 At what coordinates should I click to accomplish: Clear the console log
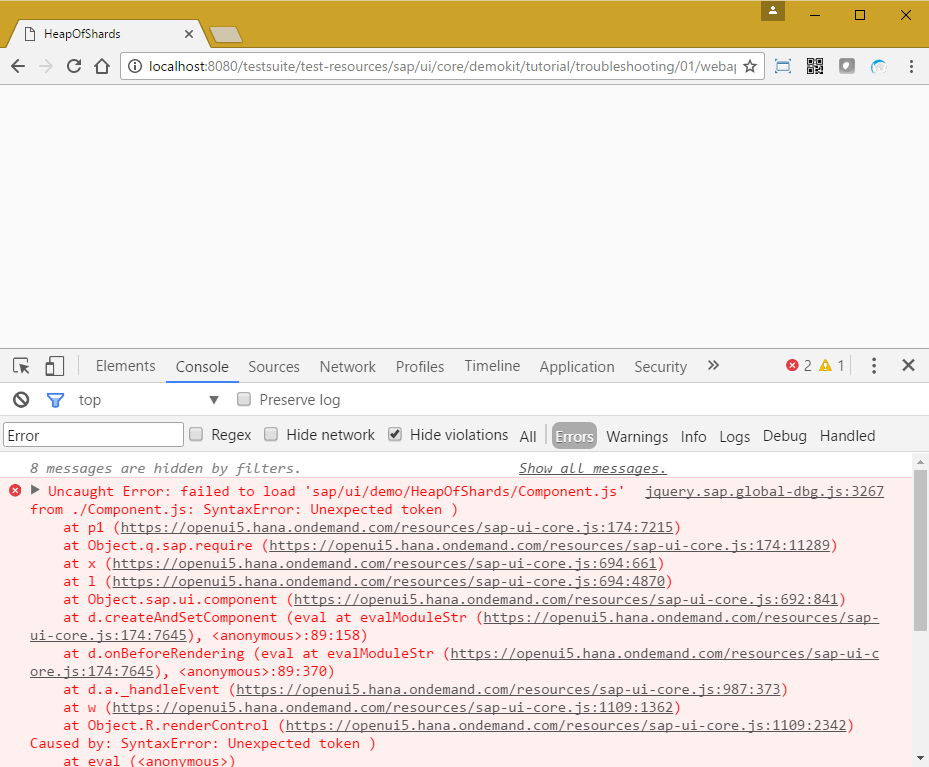(21, 400)
